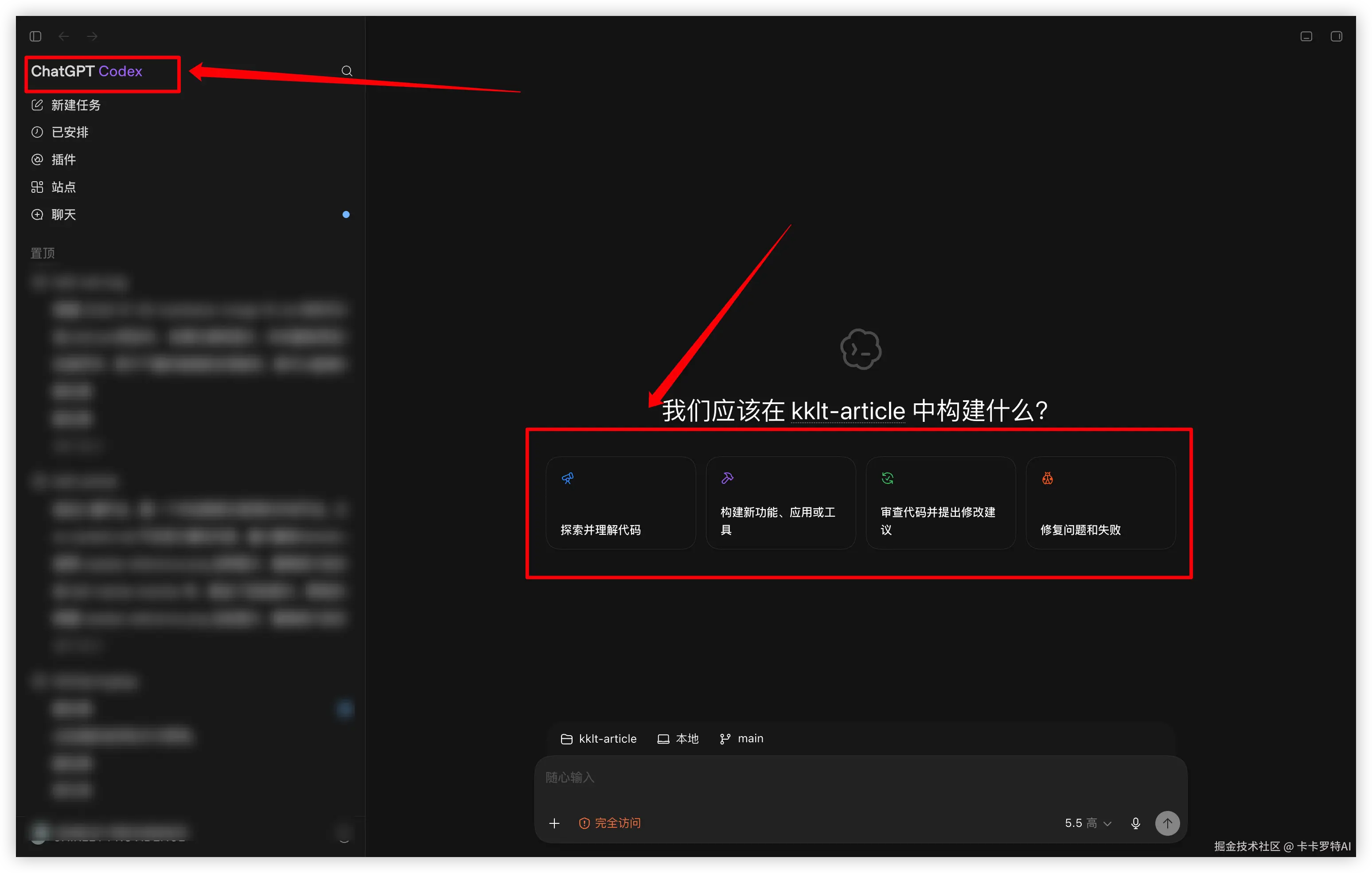The image size is (1372, 873).
Task: Go back using the left arrow
Action: coord(64,36)
